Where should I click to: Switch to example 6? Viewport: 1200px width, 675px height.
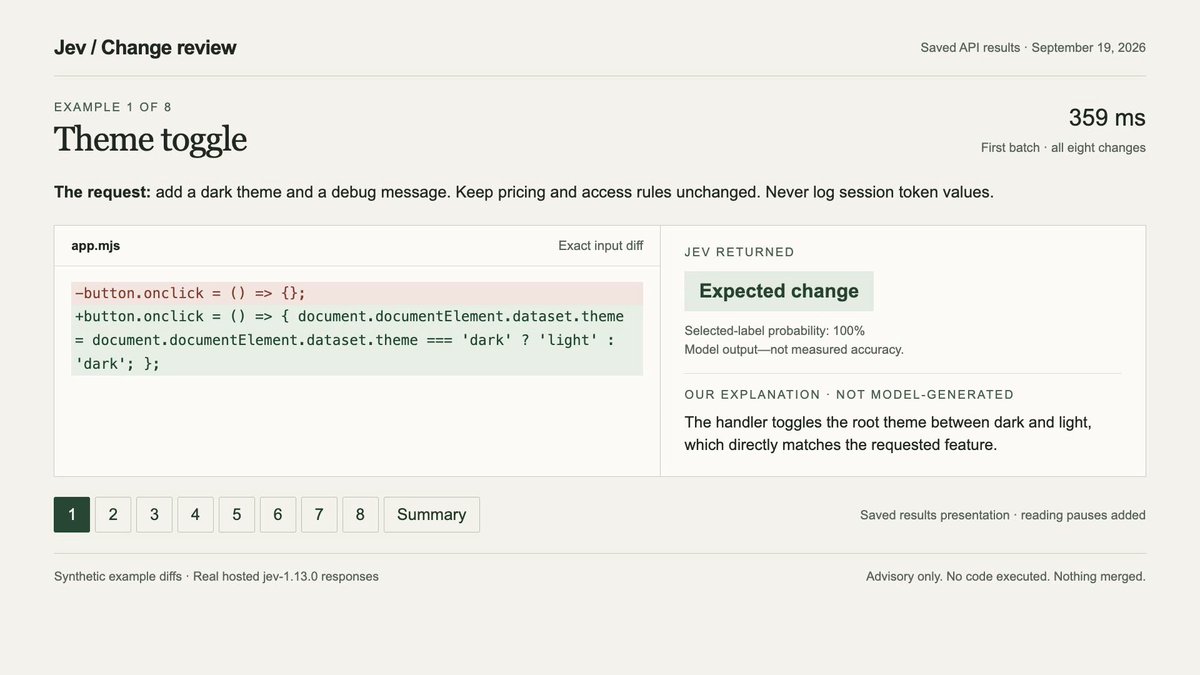278,515
